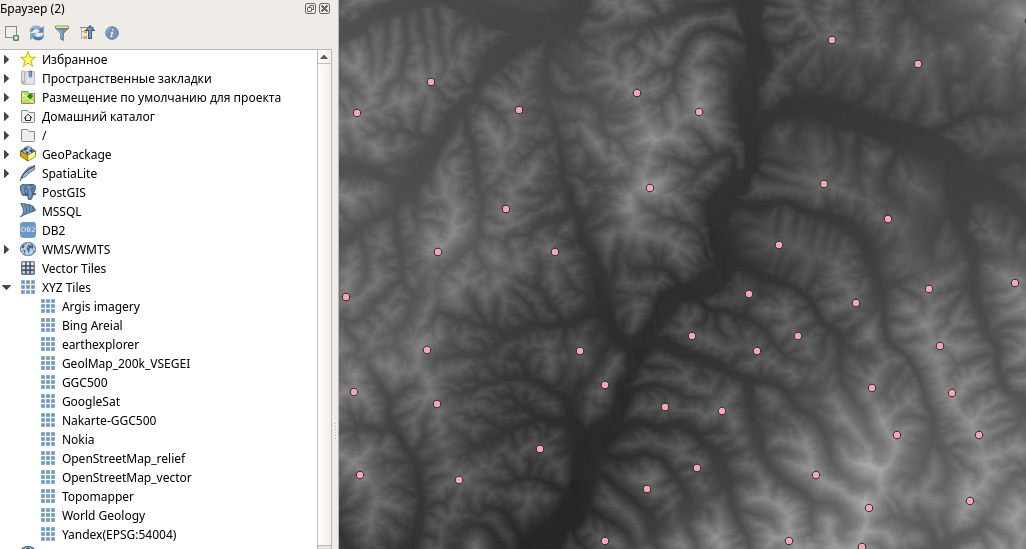The height and width of the screenshot is (549, 1026).
Task: Toggle the blue properties info icon
Action: (x=112, y=33)
